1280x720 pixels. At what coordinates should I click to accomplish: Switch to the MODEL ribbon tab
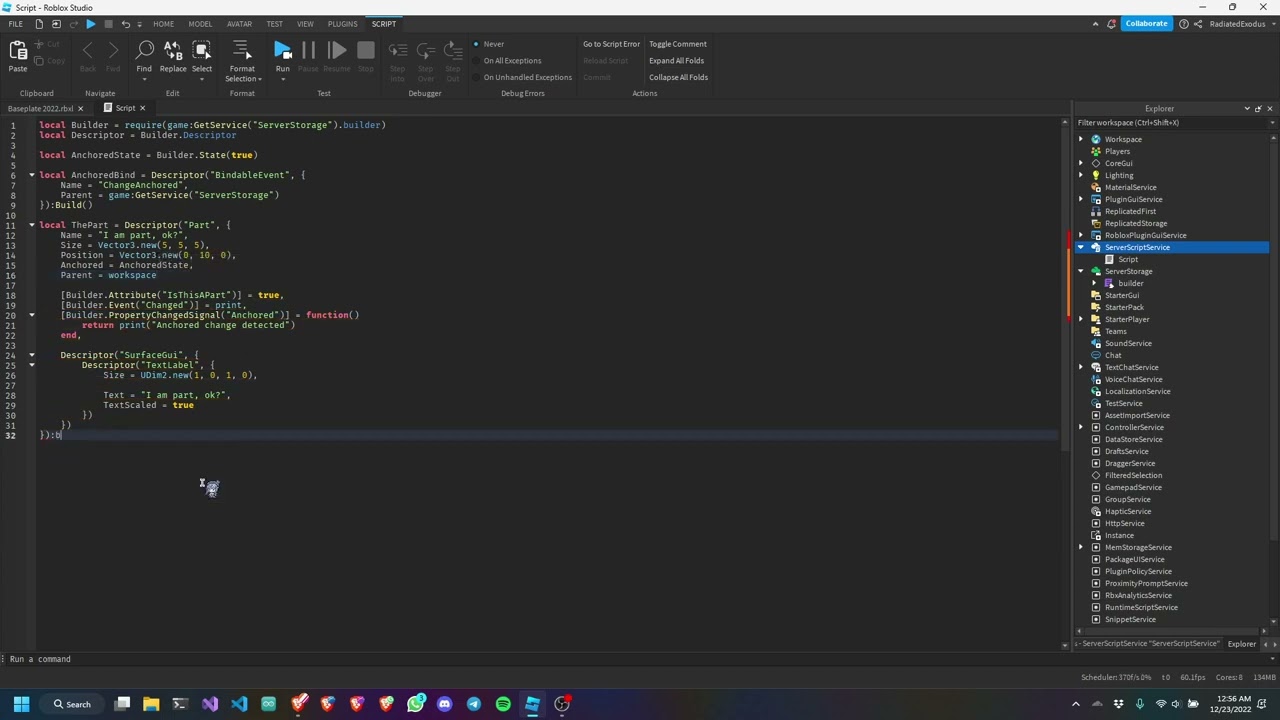pos(200,24)
